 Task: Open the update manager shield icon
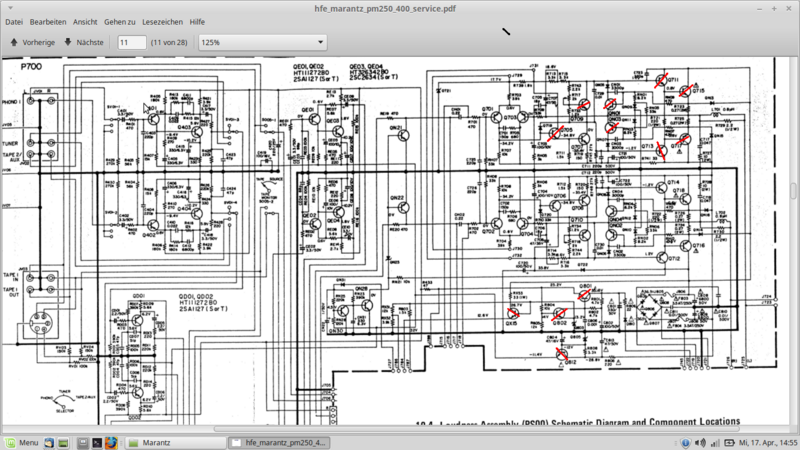[x=686, y=442]
